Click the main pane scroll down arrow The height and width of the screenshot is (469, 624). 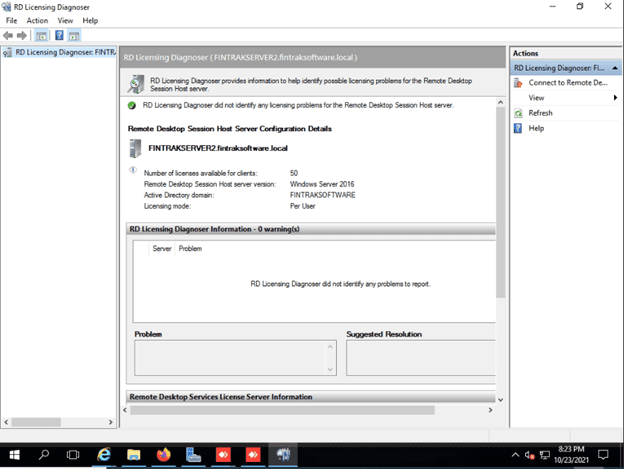coord(501,400)
